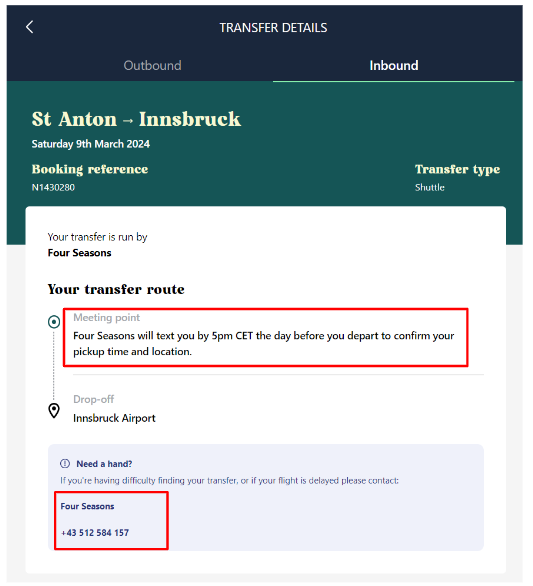The image size is (533, 586).
Task: Click the Four Seasons transfer operator name
Action: point(80,253)
